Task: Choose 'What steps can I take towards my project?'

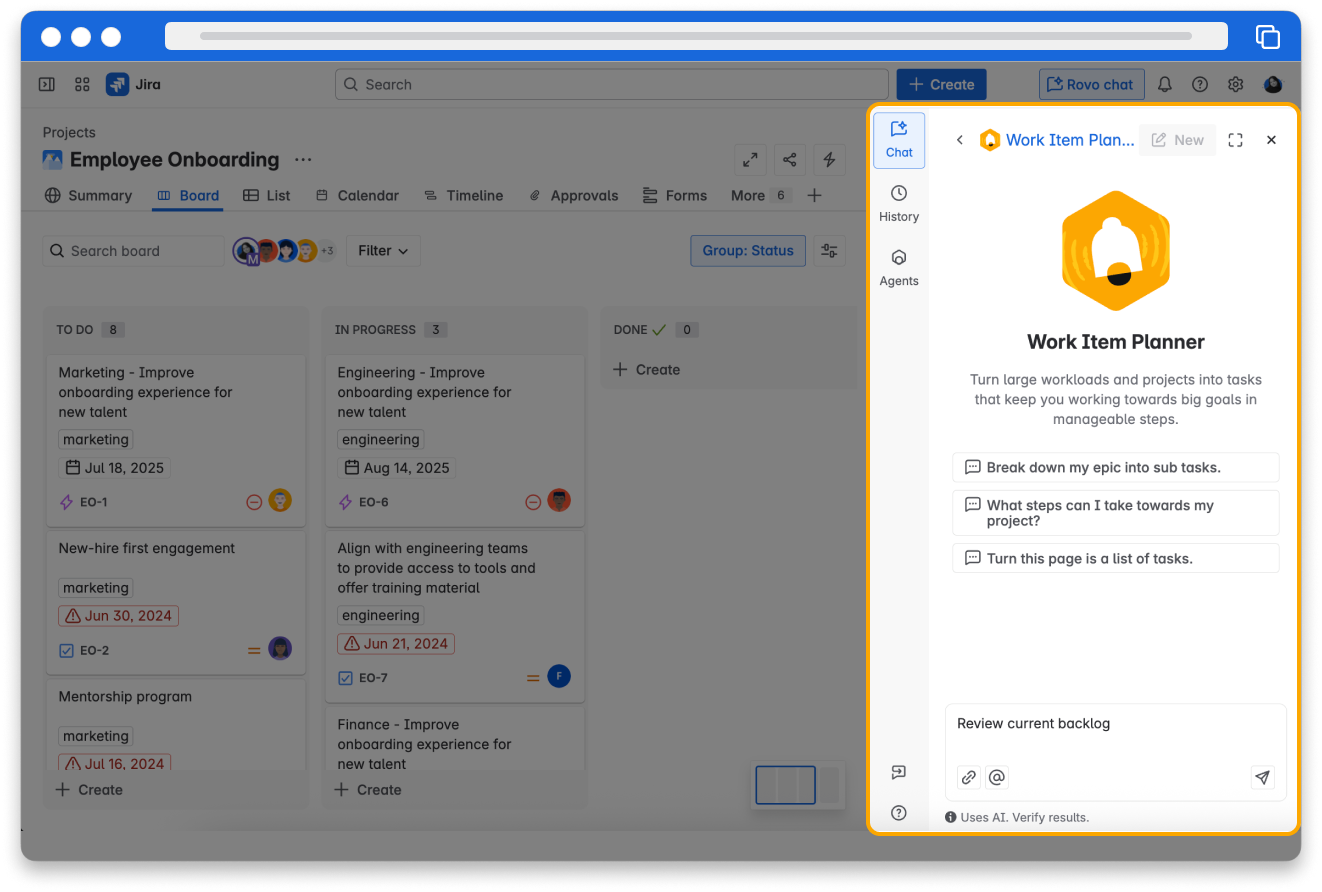Action: click(x=1115, y=513)
